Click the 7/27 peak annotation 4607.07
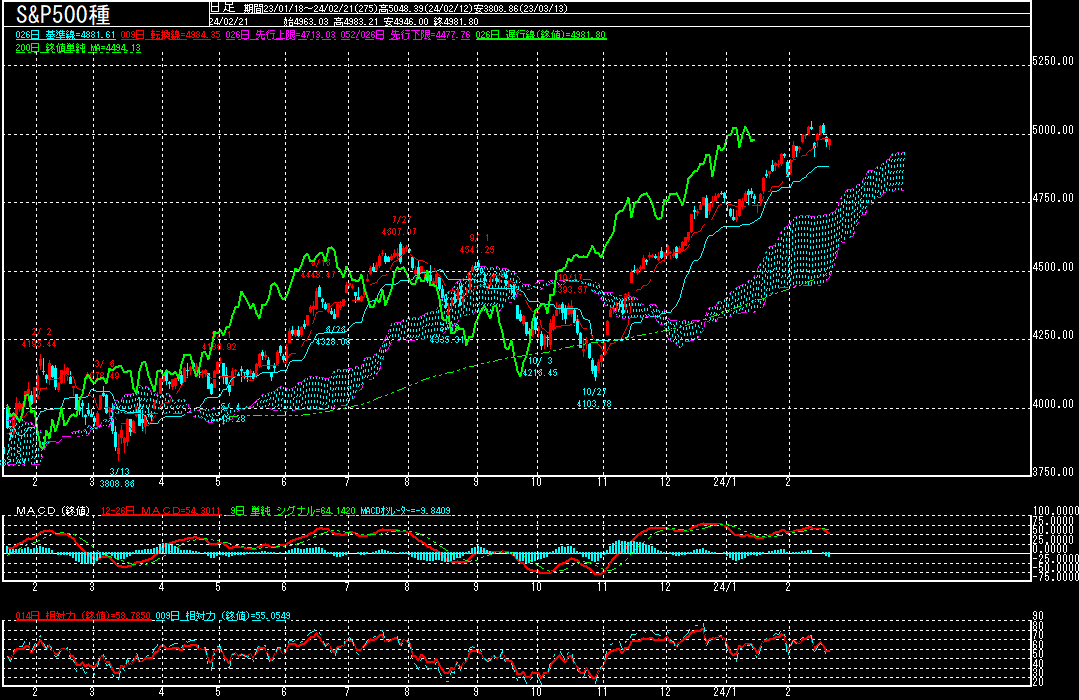This screenshot has height=700, width=1079. coord(399,226)
